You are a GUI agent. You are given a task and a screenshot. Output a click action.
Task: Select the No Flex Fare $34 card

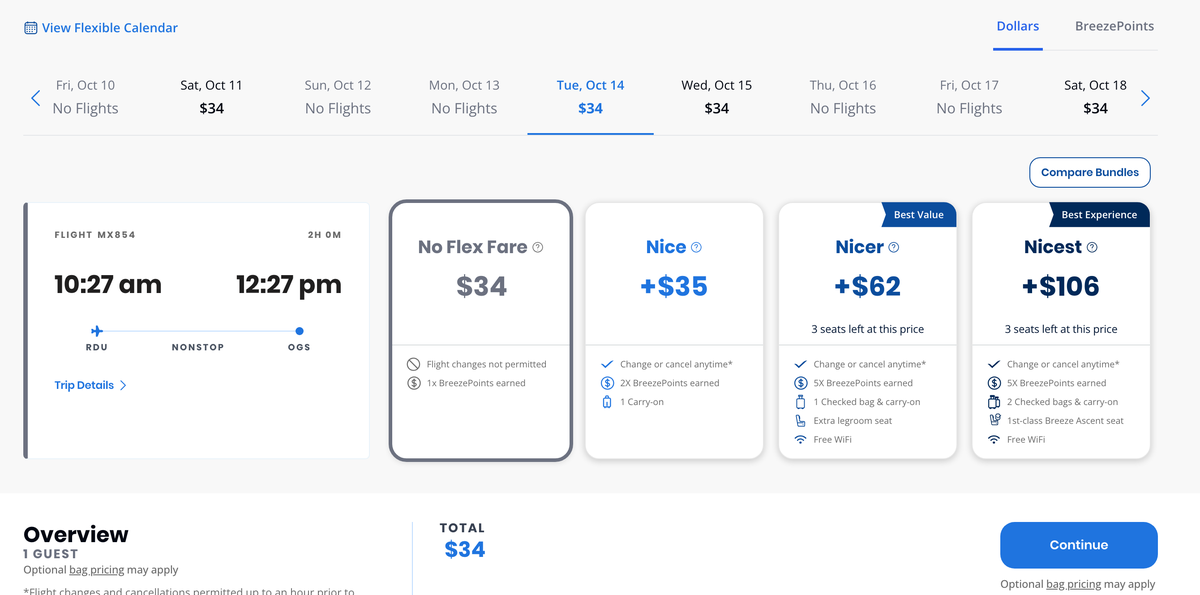(x=481, y=330)
